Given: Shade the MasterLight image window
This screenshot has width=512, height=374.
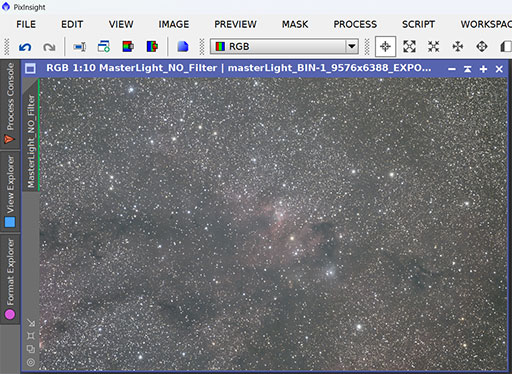Looking at the screenshot, I should pyautogui.click(x=468, y=69).
